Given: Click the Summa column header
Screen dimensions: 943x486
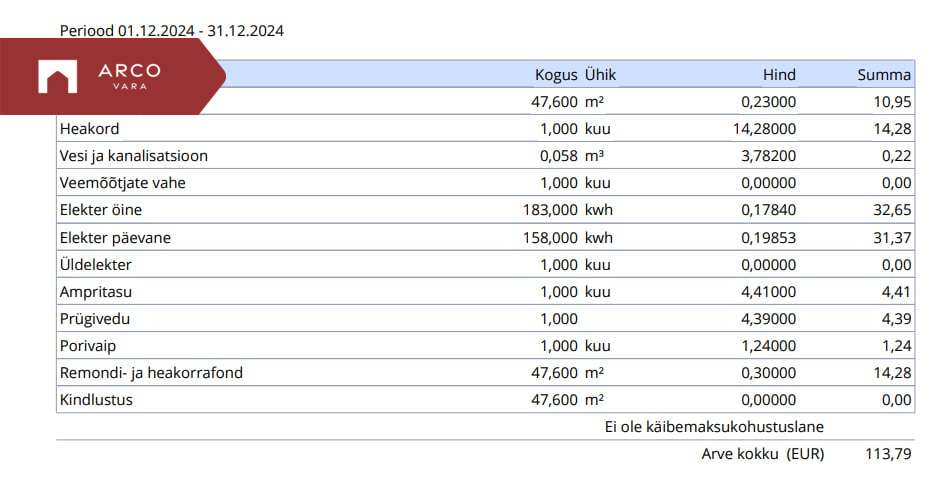Looking at the screenshot, I should (x=884, y=74).
